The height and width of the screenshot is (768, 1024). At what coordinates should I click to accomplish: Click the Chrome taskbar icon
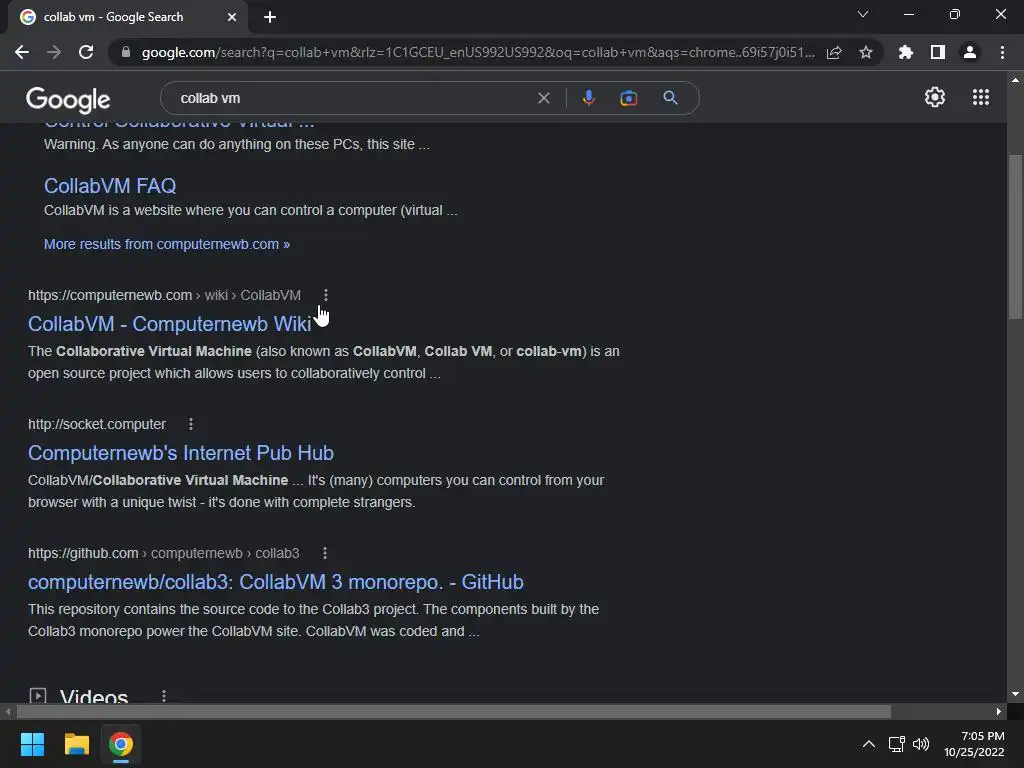pyautogui.click(x=121, y=744)
